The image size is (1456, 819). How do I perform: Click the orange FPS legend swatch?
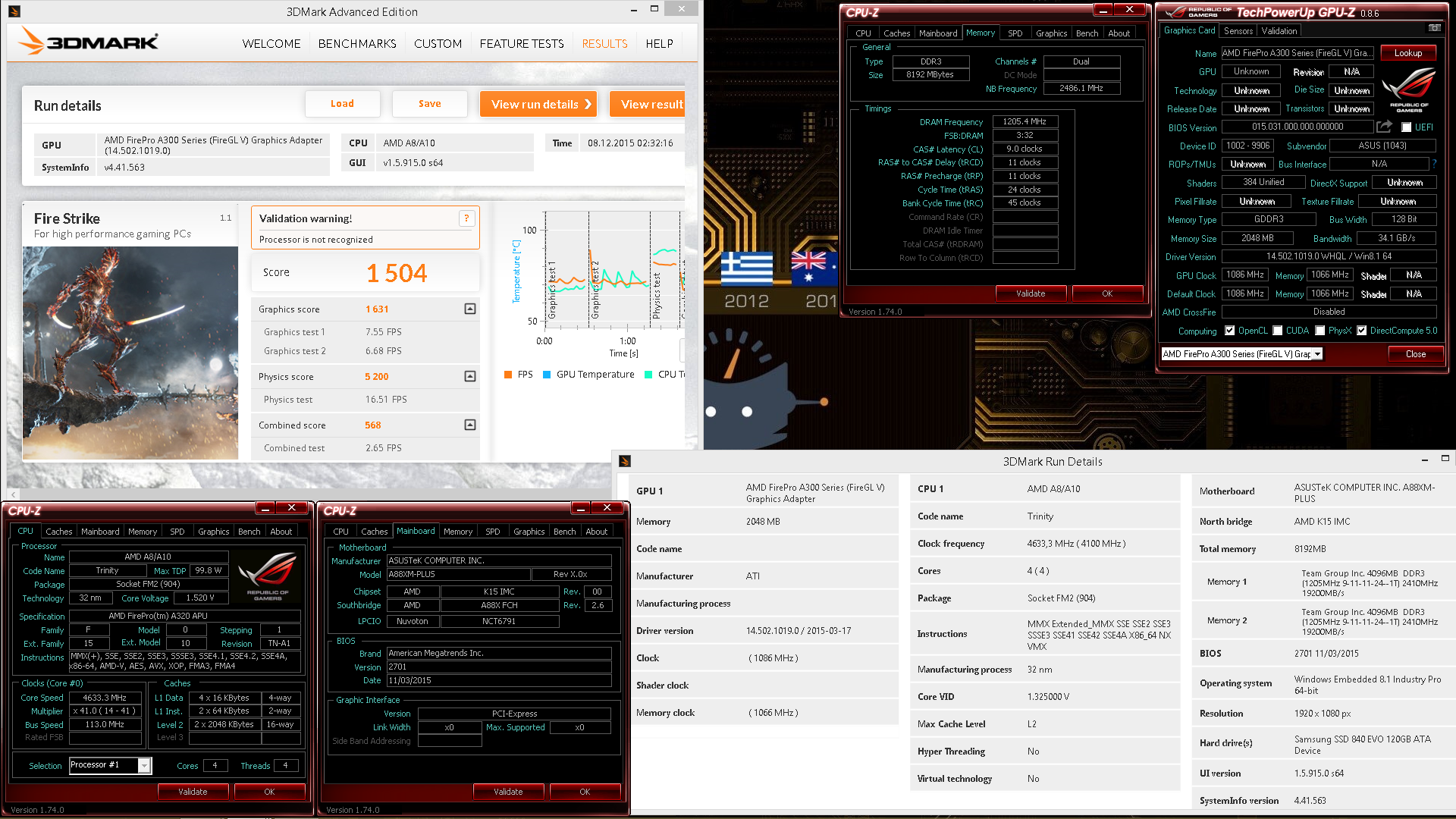tap(508, 375)
